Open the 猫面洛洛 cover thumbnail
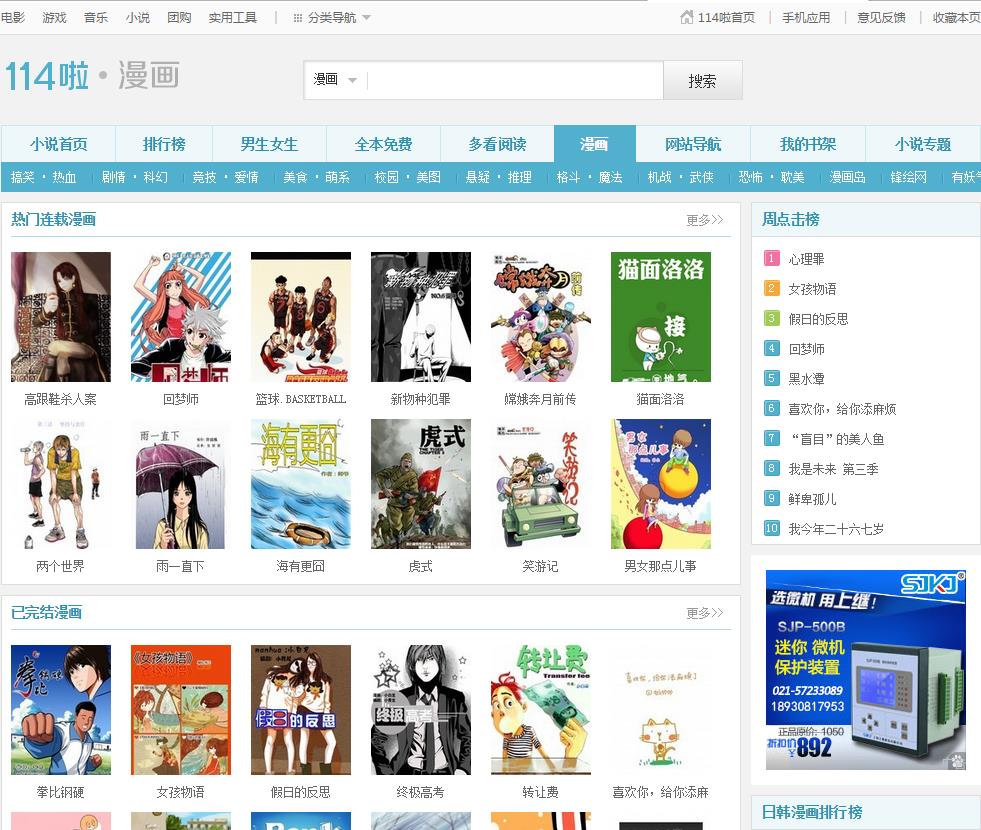 661,316
